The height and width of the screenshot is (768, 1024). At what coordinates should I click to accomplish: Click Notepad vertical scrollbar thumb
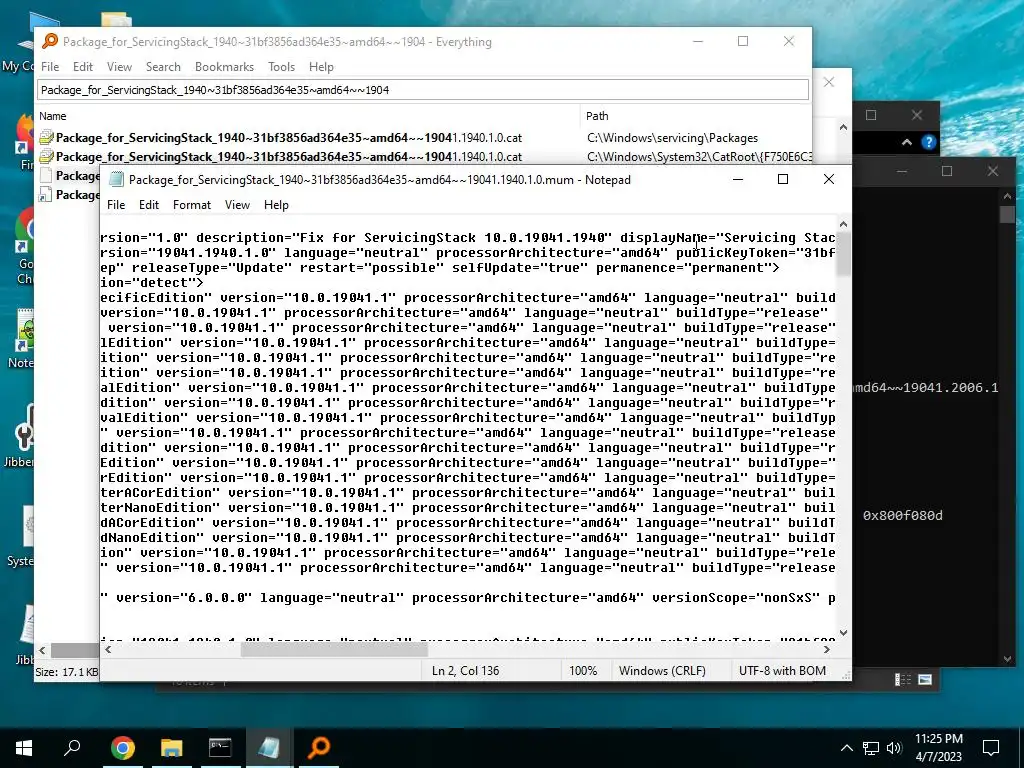tap(843, 253)
